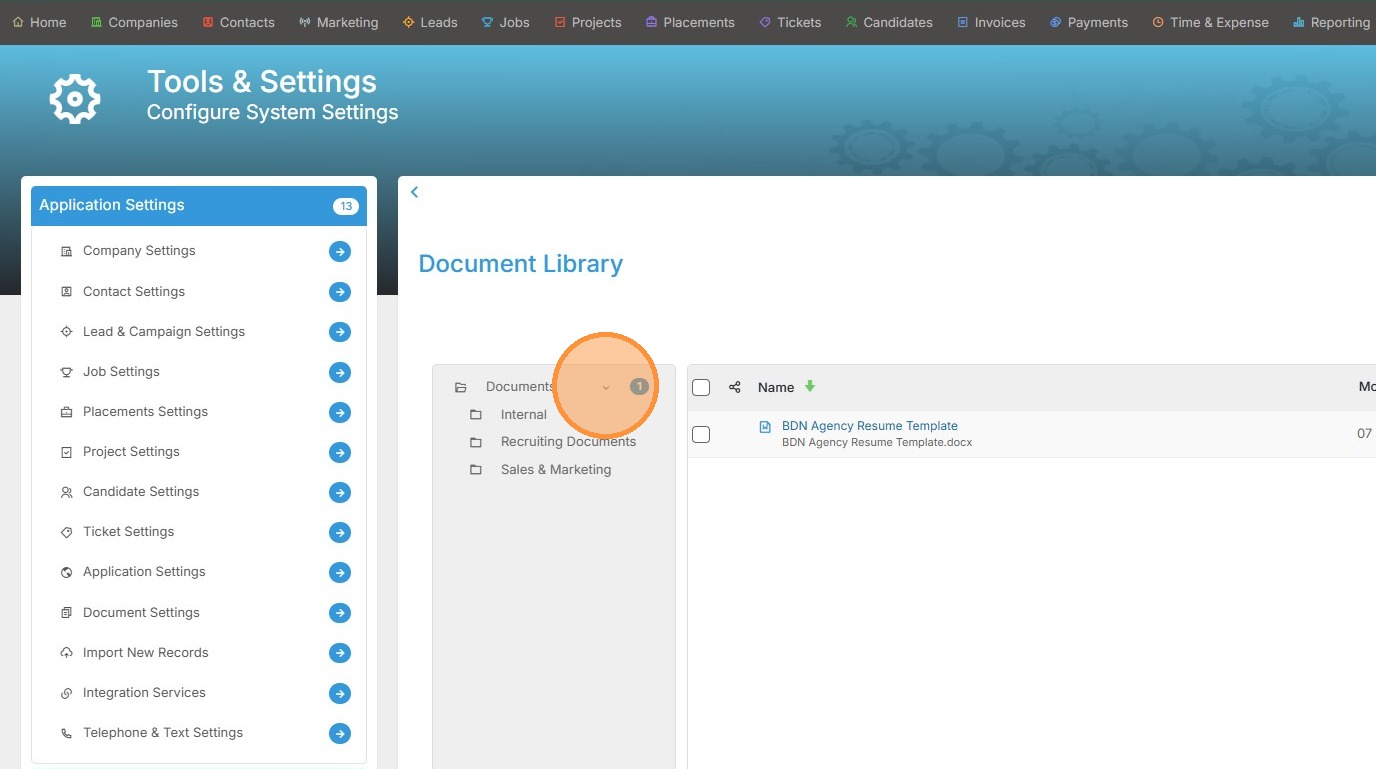Click the arrow icon beside Integration Services
This screenshot has height=769, width=1376.
[x=340, y=693]
